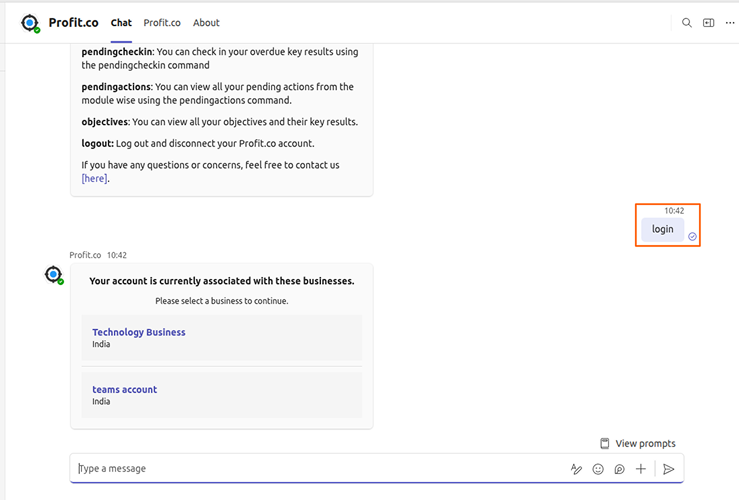Select the teams account business
This screenshot has height=500, width=739.
click(222, 395)
